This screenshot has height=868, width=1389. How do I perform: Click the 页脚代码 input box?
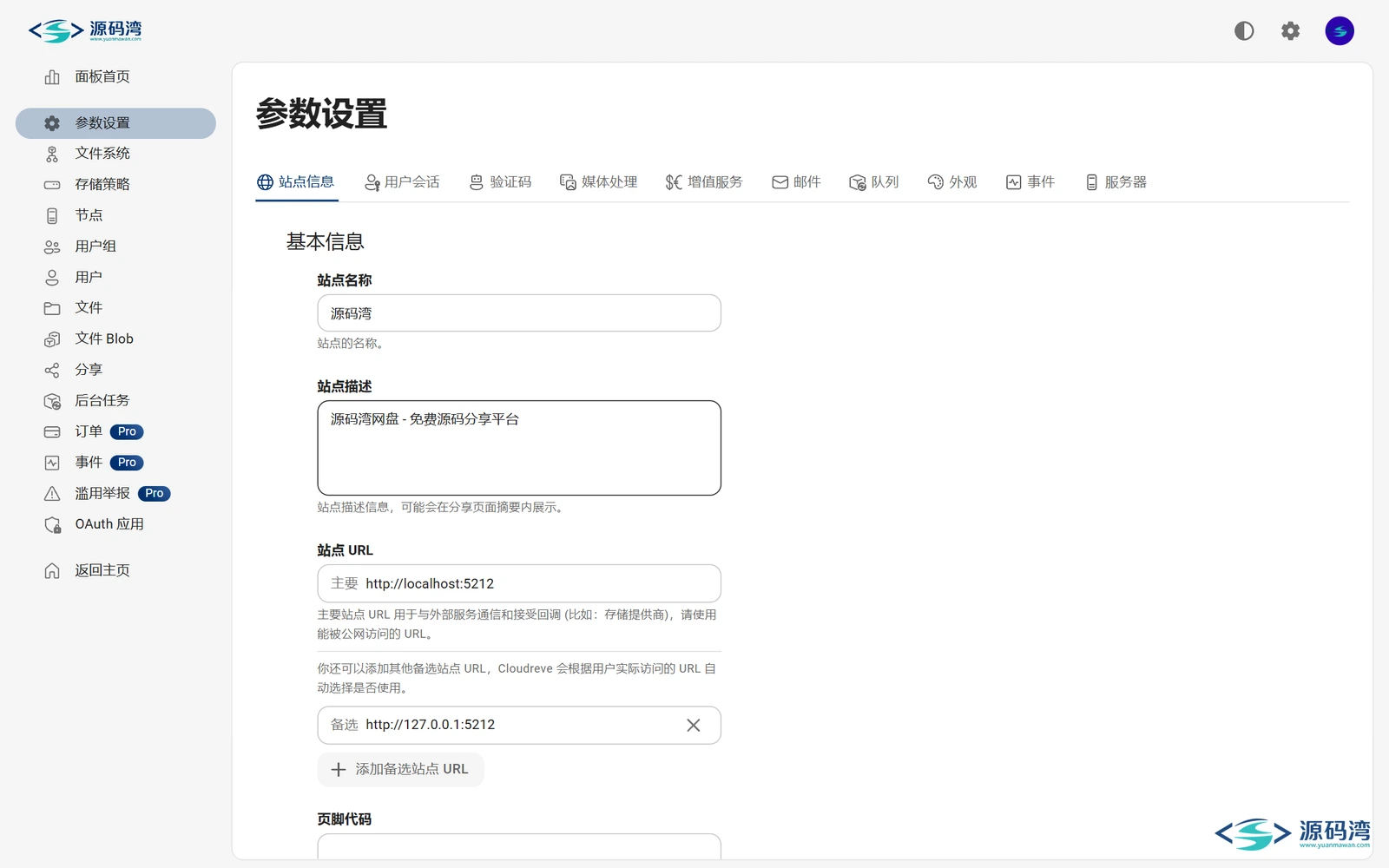tap(519, 847)
